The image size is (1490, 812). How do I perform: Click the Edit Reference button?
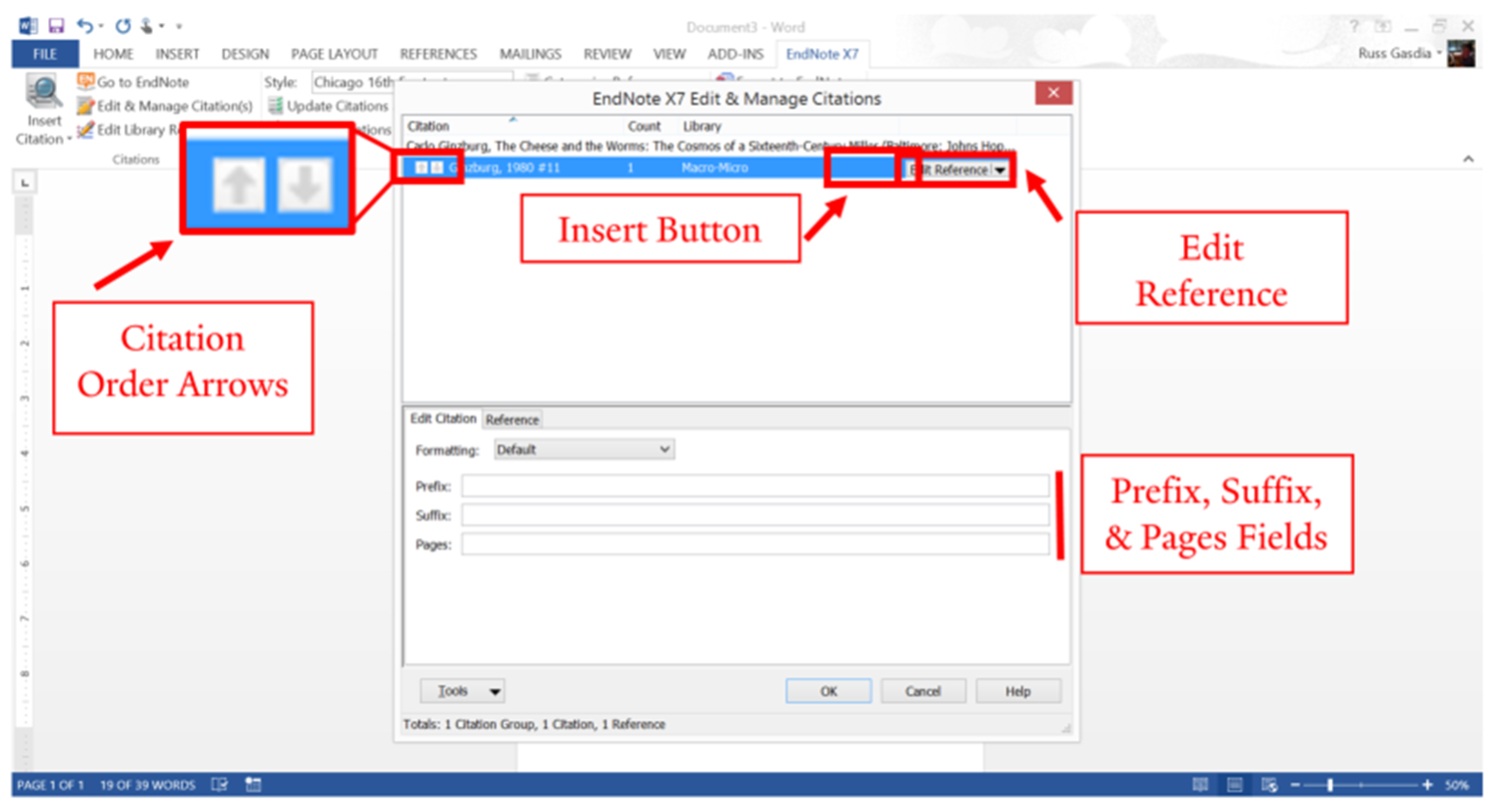click(947, 170)
